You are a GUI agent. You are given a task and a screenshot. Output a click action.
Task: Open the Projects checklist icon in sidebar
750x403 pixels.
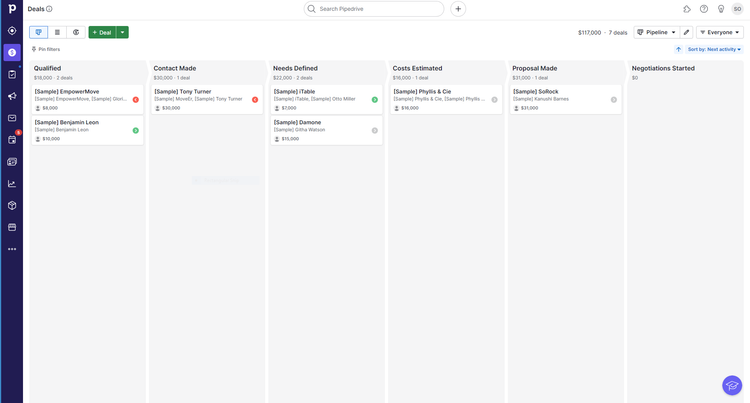[12, 75]
